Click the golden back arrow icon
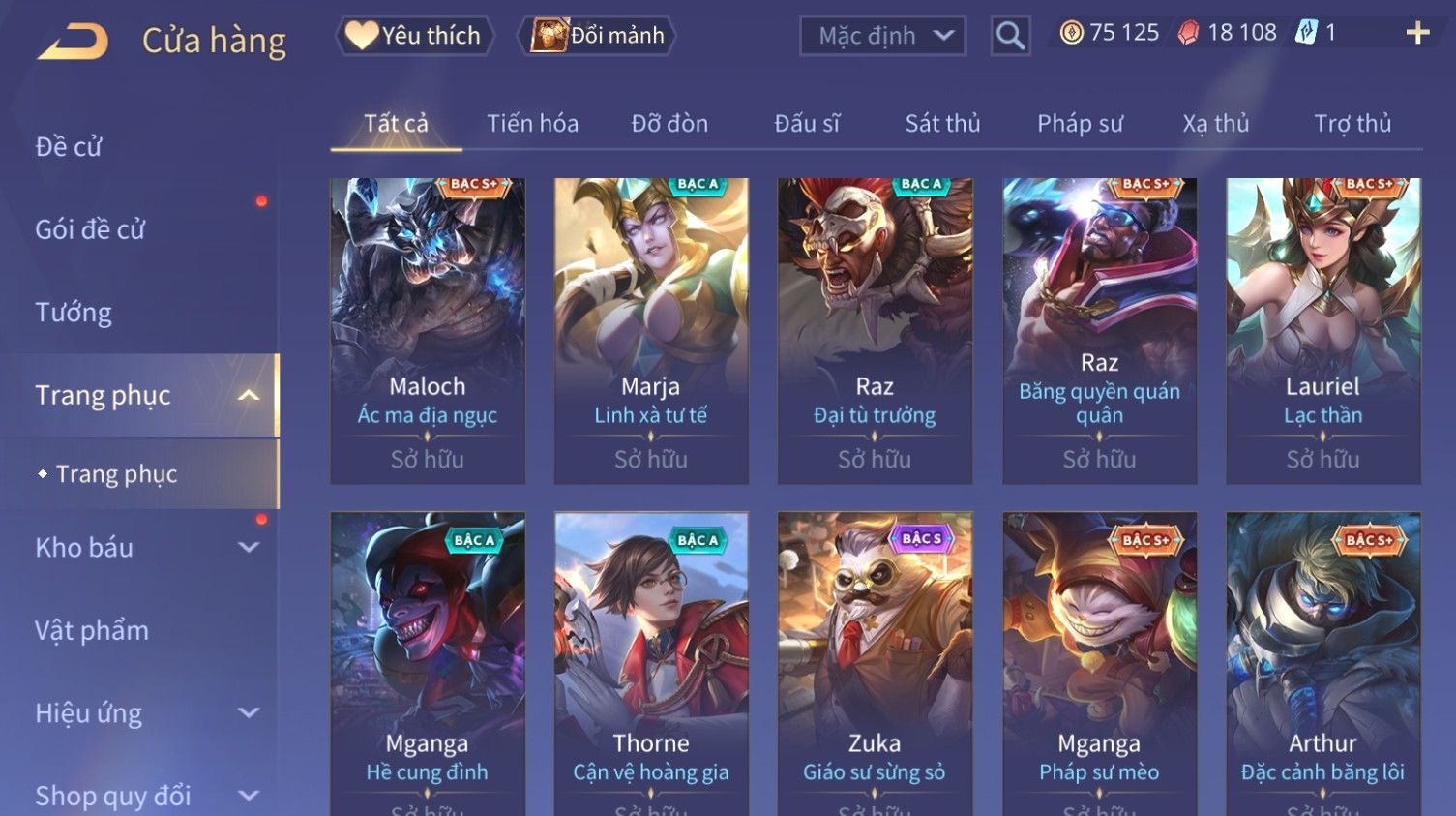Image resolution: width=1456 pixels, height=816 pixels. [x=73, y=42]
